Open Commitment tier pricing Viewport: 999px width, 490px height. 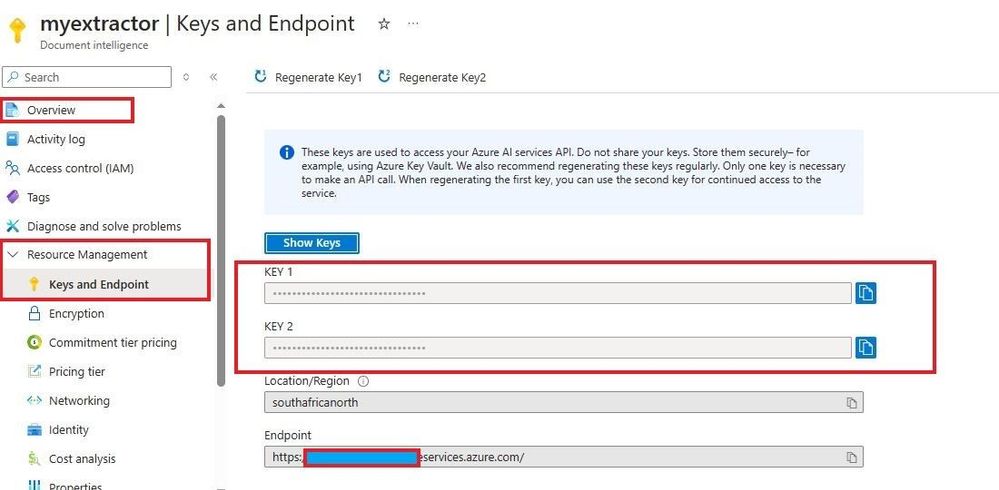(113, 342)
